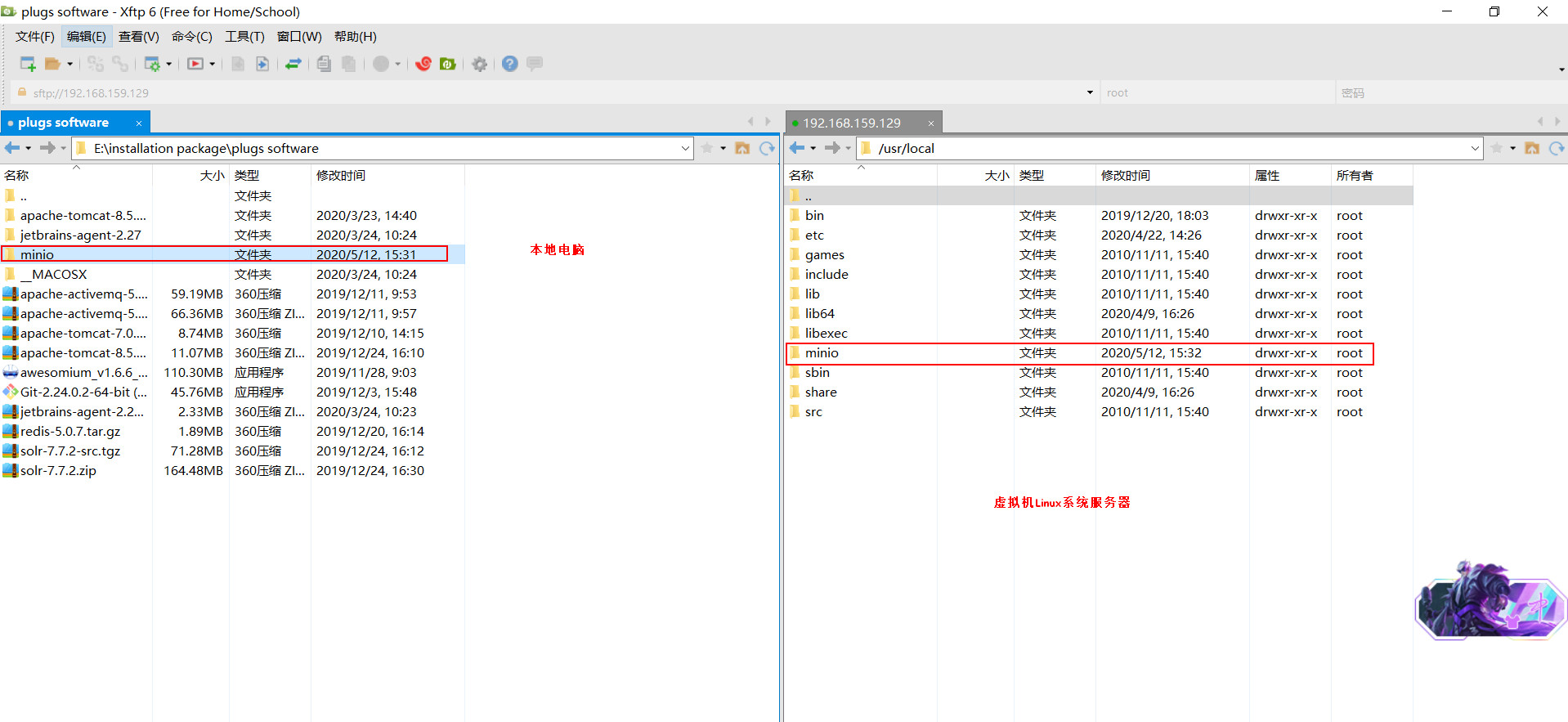Viewport: 1568px width, 722px height.
Task: Open Options via the gear icon
Action: click(480, 64)
